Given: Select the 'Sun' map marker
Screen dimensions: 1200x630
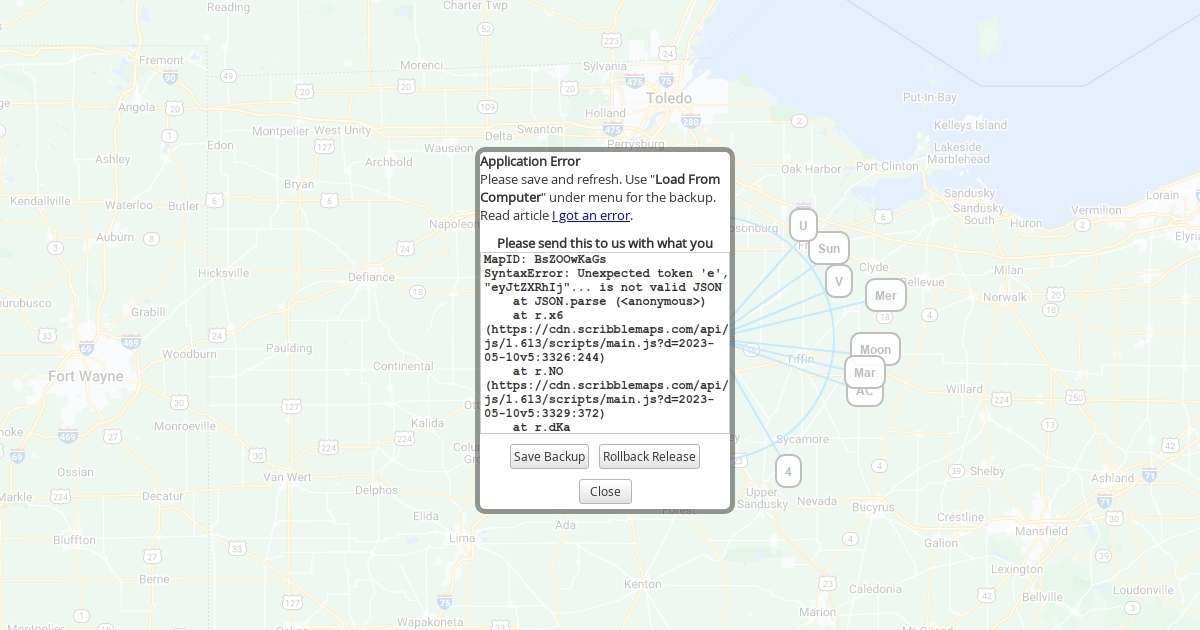Looking at the screenshot, I should click(828, 249).
